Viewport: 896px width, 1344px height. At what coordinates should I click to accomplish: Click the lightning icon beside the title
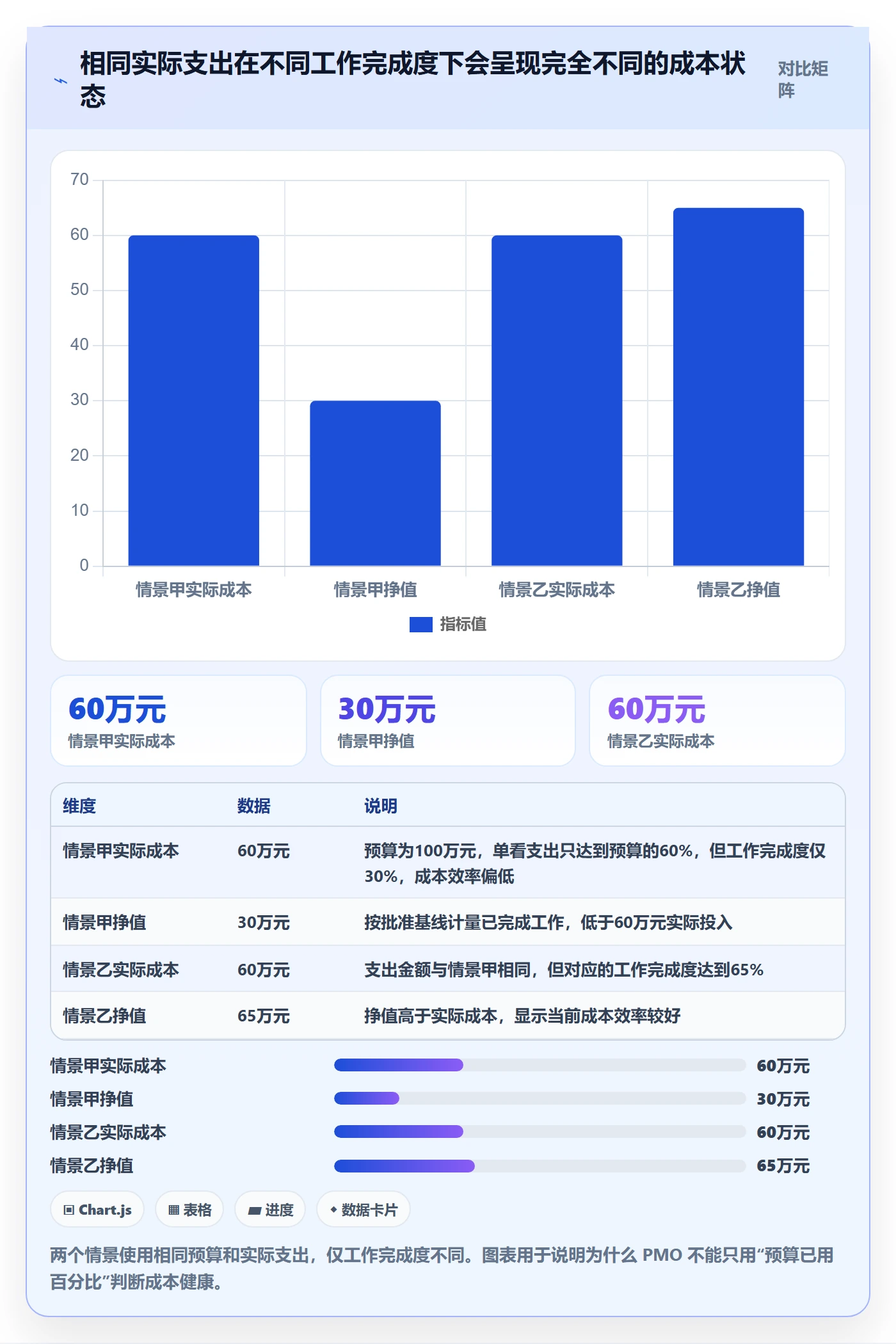click(60, 81)
